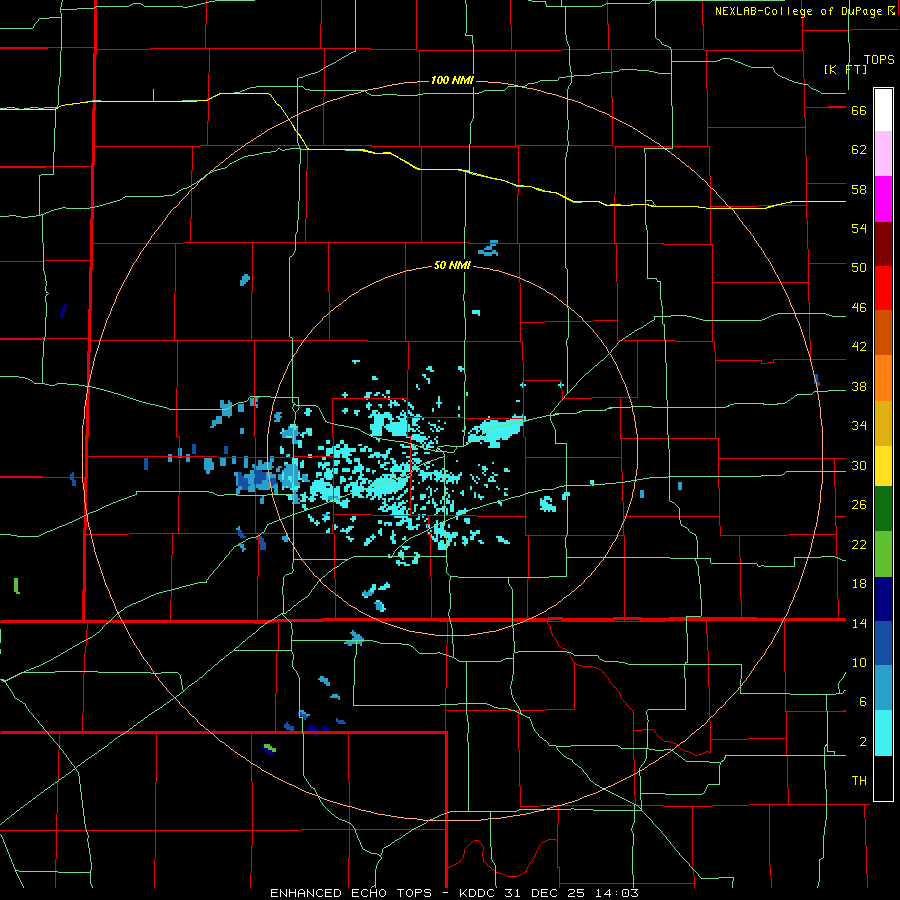Select the 50 legend value
The height and width of the screenshot is (900, 900).
click(x=859, y=268)
